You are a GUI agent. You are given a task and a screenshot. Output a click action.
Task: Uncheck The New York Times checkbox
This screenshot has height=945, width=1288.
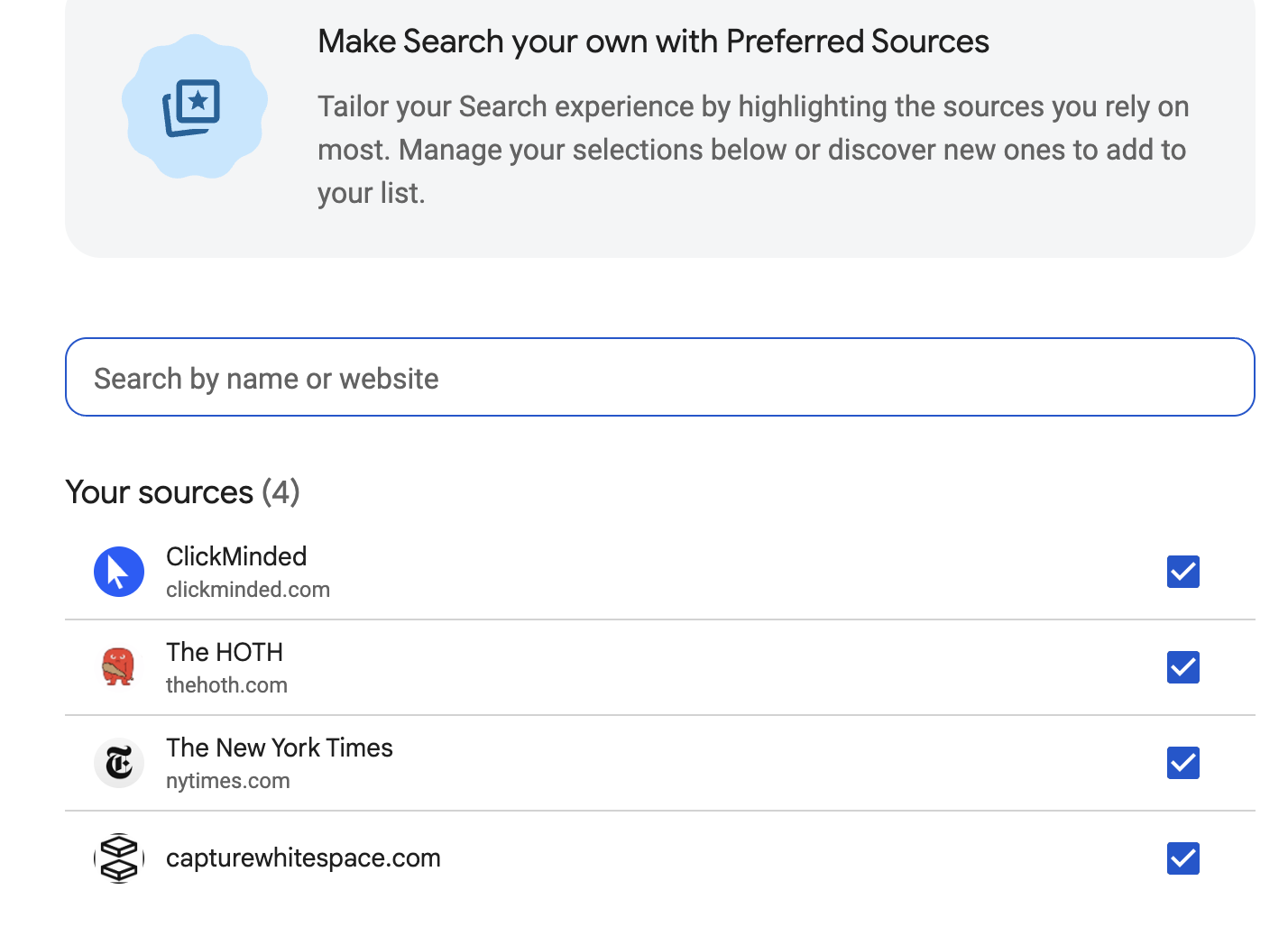tap(1183, 763)
